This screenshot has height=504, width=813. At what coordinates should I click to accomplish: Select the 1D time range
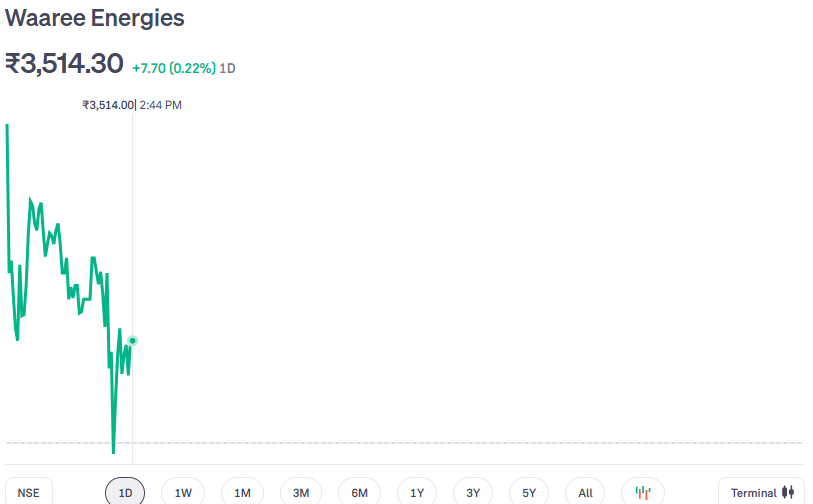coord(125,492)
